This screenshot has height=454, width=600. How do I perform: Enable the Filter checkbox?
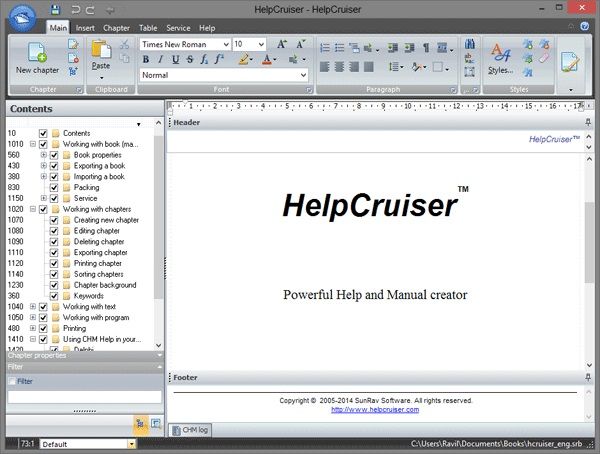[12, 381]
